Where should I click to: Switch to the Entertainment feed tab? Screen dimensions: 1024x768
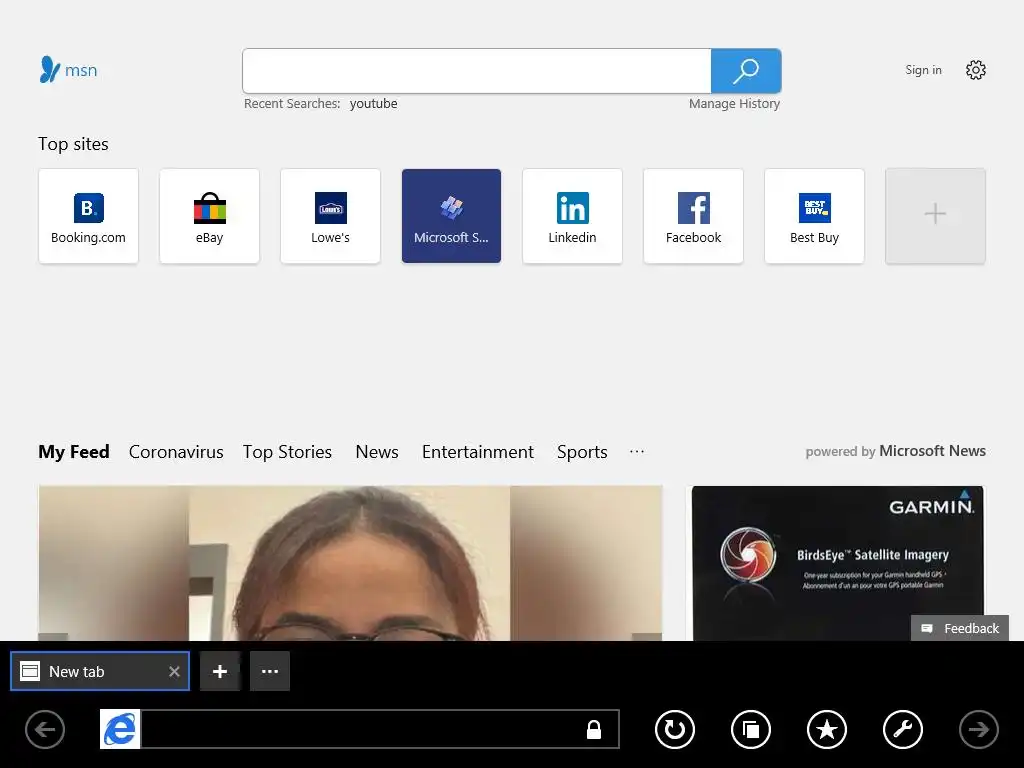478,452
